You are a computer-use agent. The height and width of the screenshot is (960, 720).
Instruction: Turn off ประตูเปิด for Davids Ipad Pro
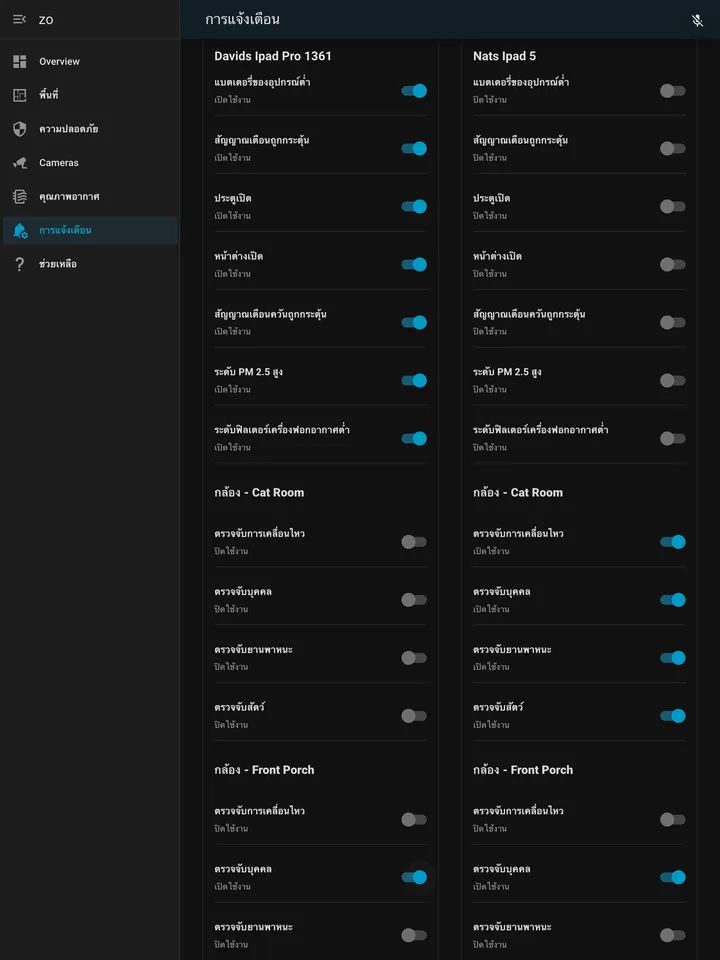414,206
